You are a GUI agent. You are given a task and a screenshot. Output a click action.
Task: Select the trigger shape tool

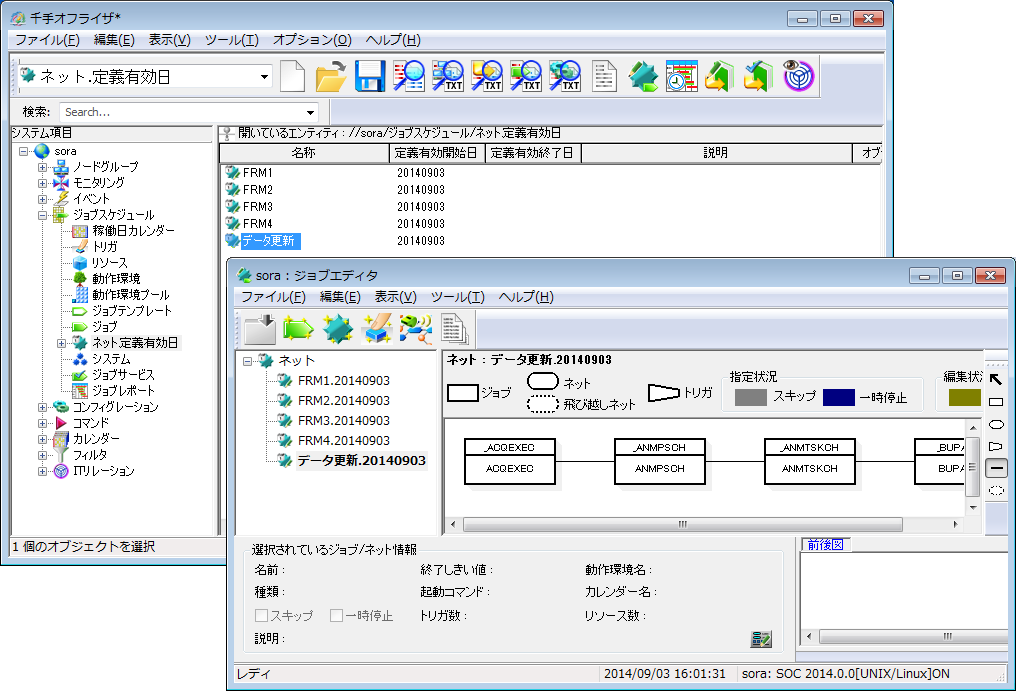(x=997, y=446)
